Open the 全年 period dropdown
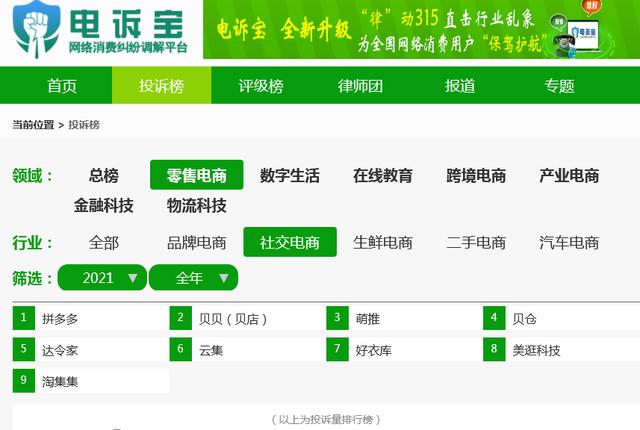The height and width of the screenshot is (430, 640). click(193, 278)
